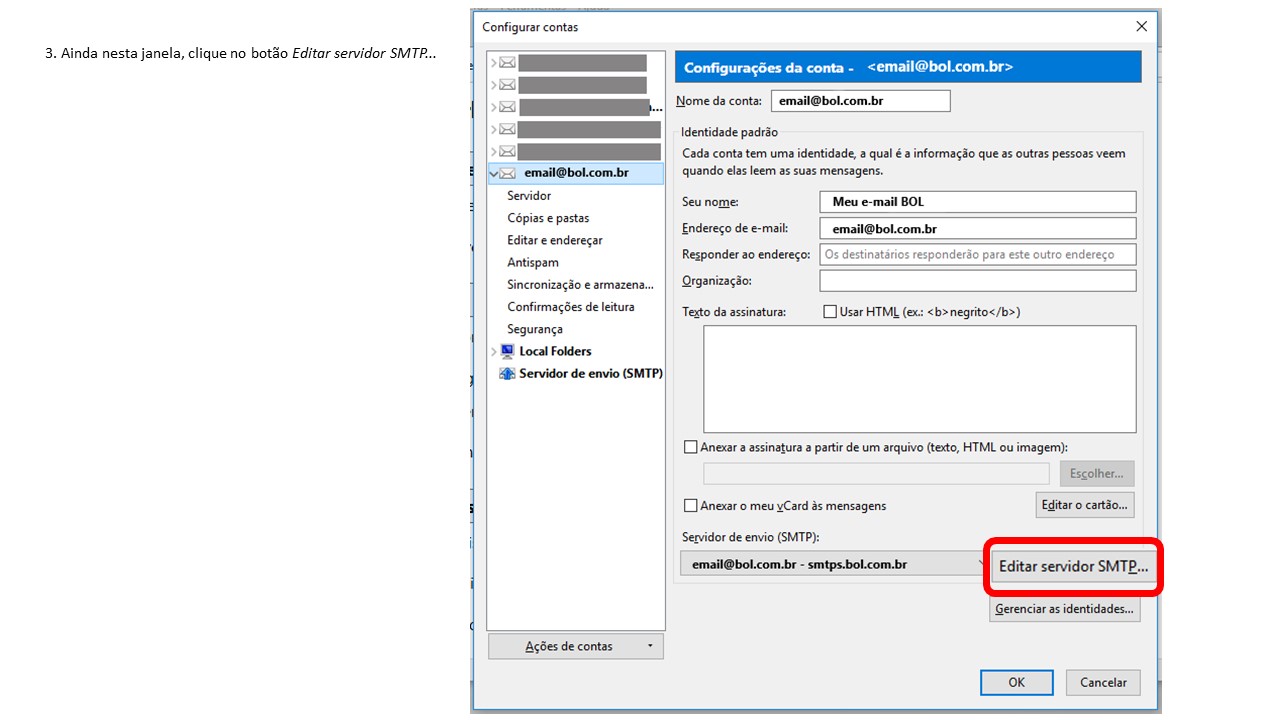Open the Servidor settings page
This screenshot has width=1280, height=720.
tap(529, 195)
